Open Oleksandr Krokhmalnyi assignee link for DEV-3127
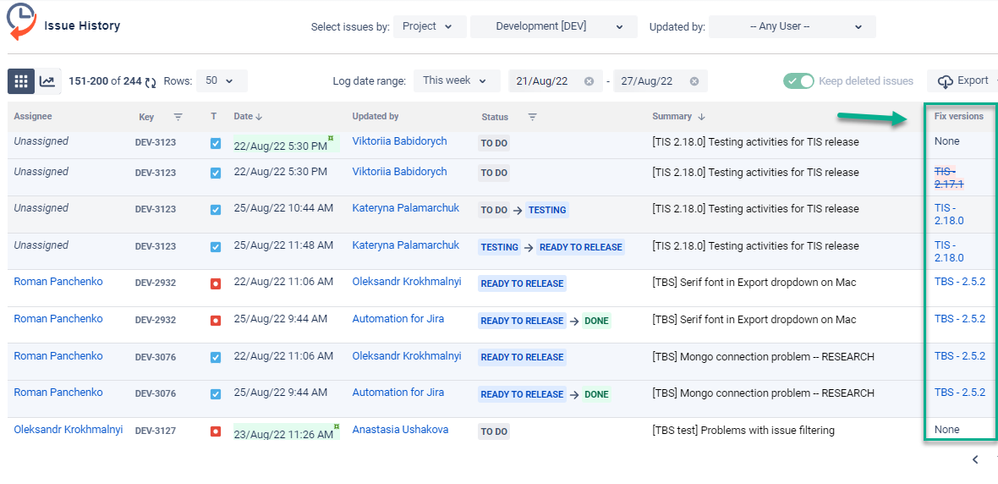Screen dimensions: 998x484 click(x=68, y=429)
